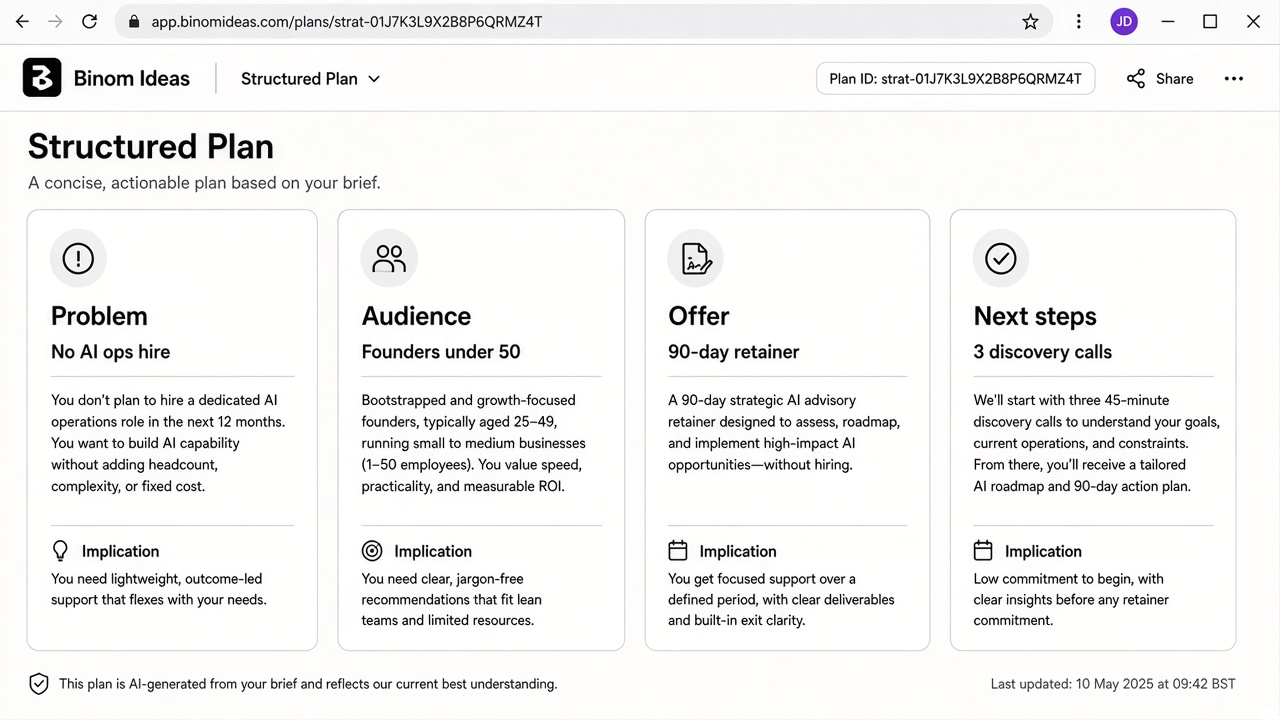1280x720 pixels.
Task: Click the Next steps card title
Action: [x=1035, y=317]
